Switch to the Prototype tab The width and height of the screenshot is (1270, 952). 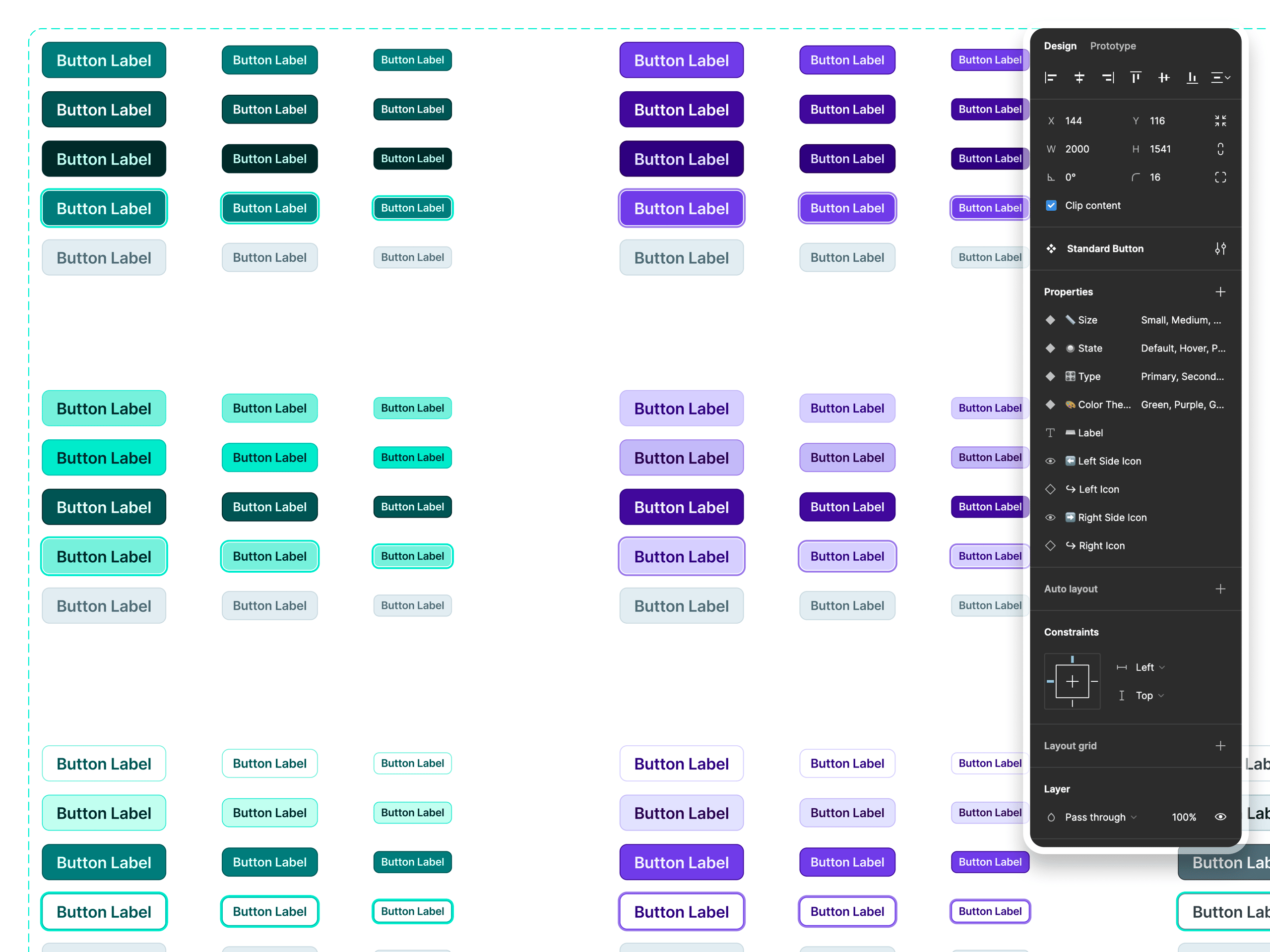click(x=1113, y=46)
